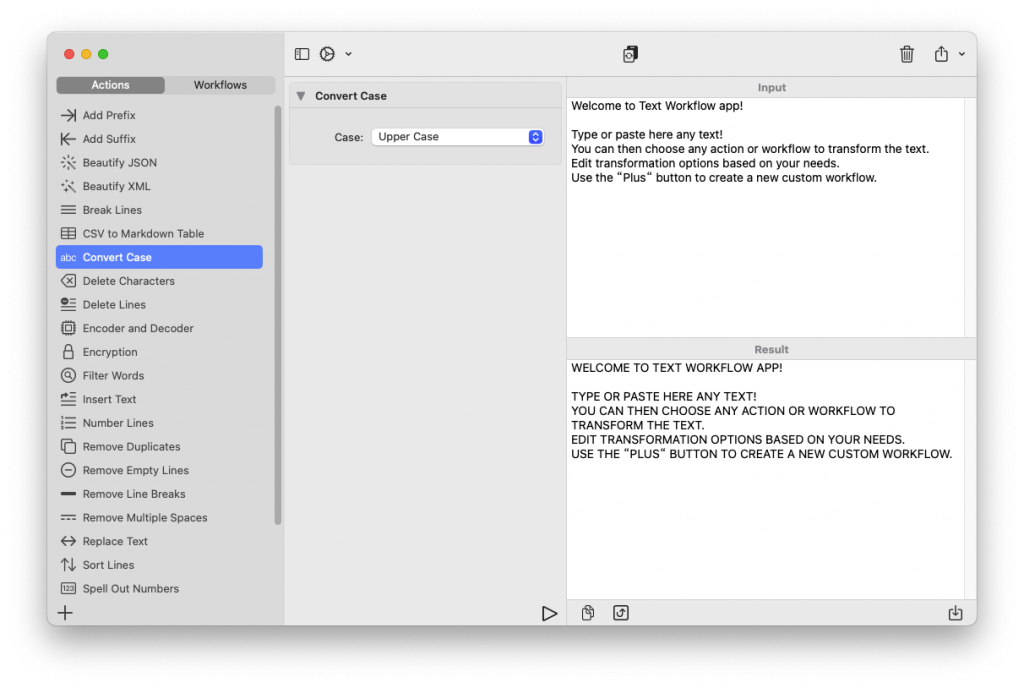Click inside the Input text area

(765, 217)
